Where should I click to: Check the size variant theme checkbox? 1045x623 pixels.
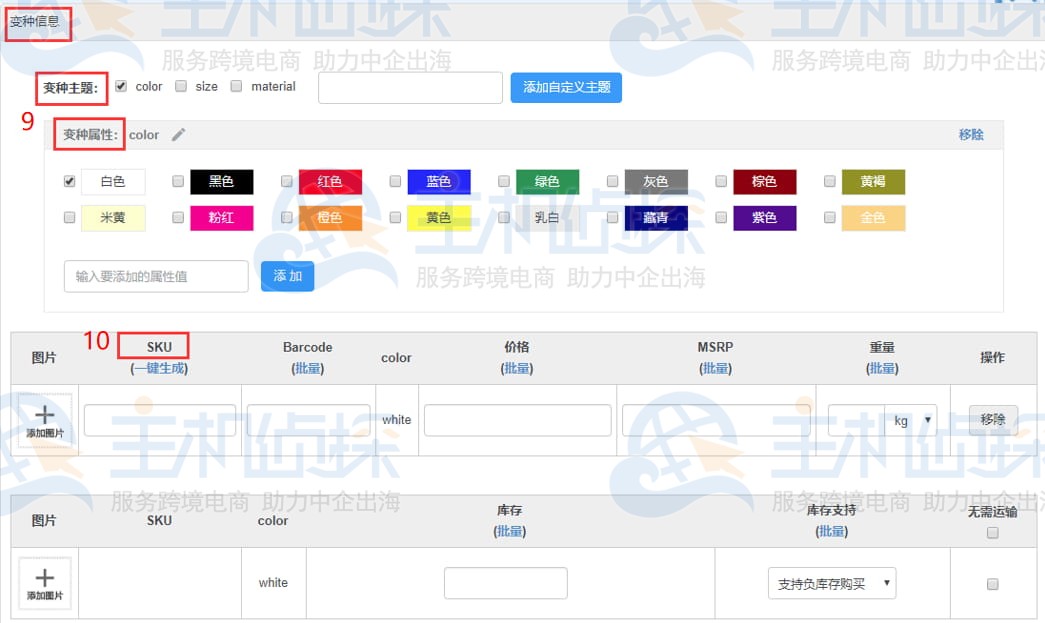180,85
